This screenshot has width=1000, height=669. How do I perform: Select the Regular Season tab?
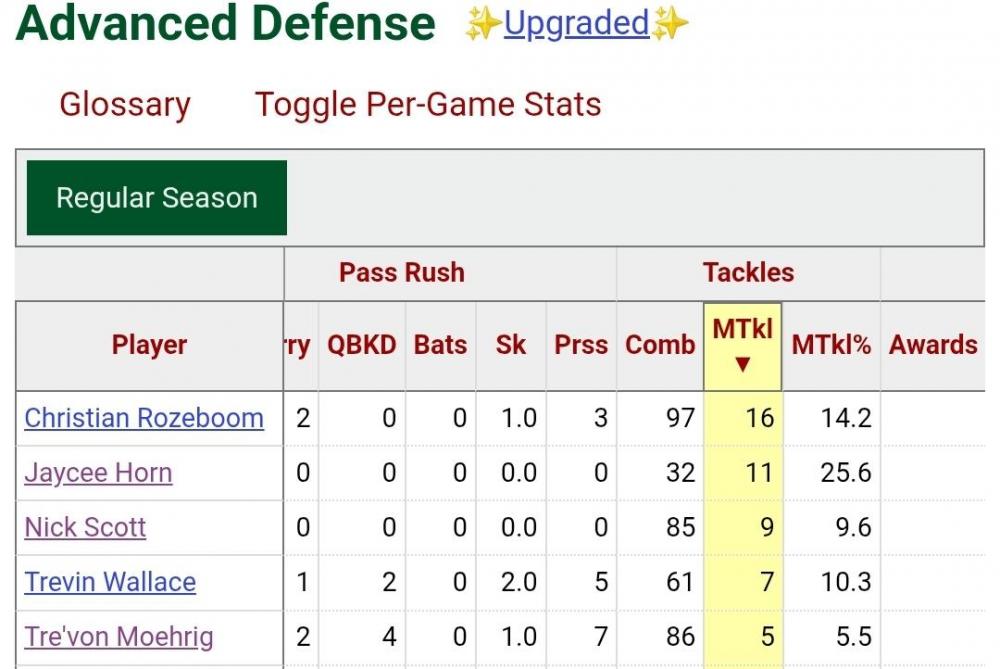click(x=157, y=198)
